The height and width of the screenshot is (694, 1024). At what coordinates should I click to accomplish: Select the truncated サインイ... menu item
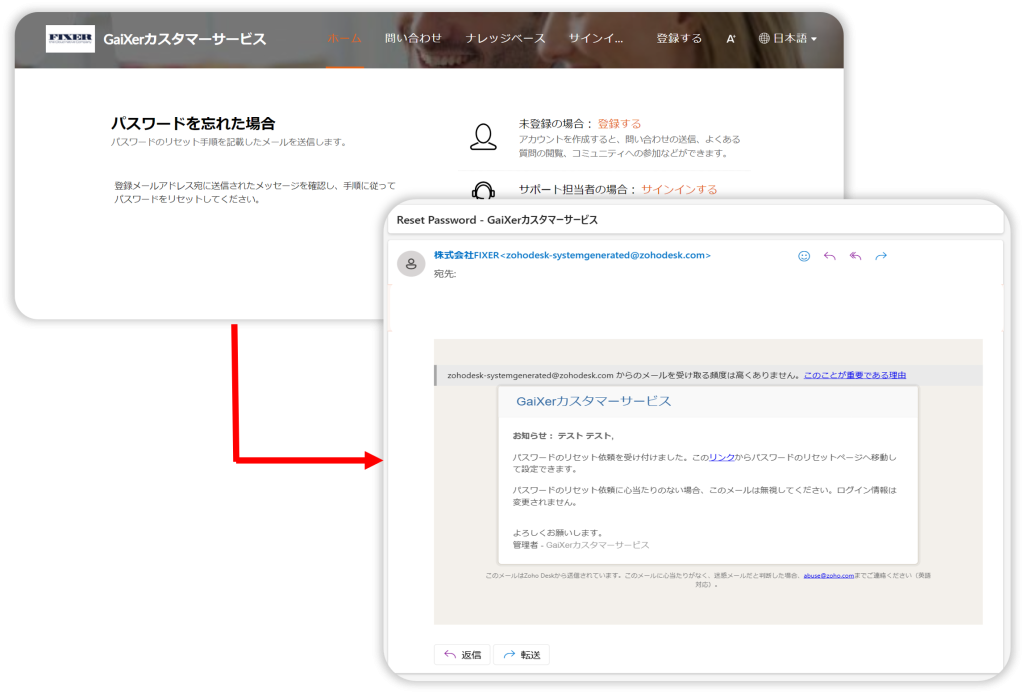tap(596, 39)
